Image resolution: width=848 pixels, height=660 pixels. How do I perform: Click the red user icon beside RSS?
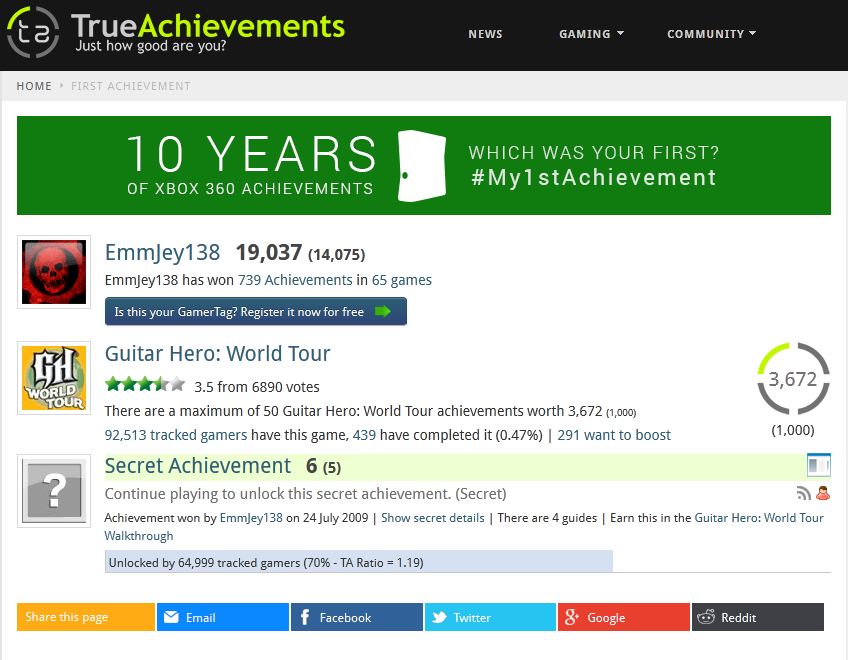823,493
